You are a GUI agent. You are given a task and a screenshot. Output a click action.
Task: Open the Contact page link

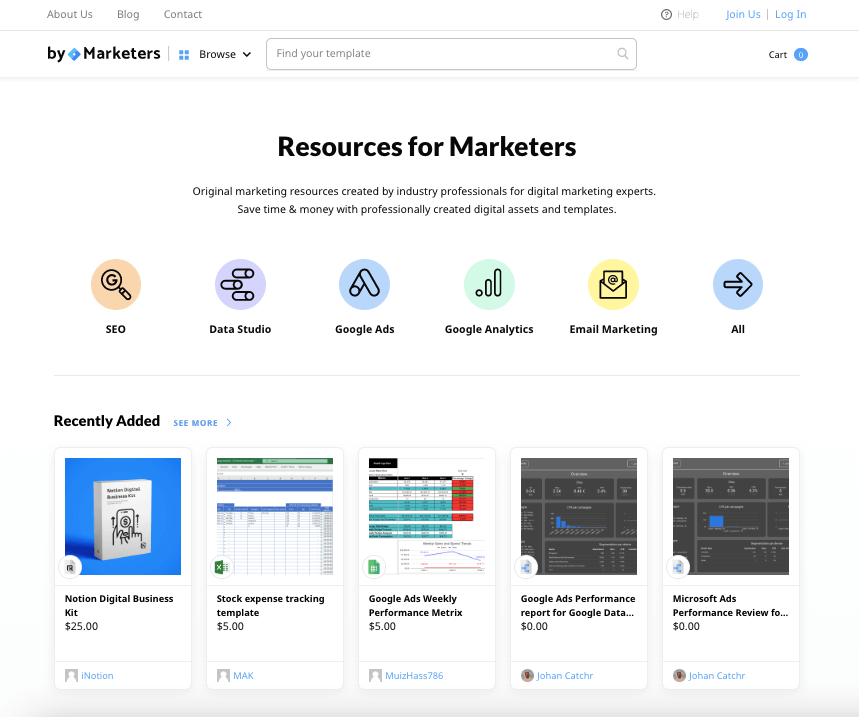183,15
